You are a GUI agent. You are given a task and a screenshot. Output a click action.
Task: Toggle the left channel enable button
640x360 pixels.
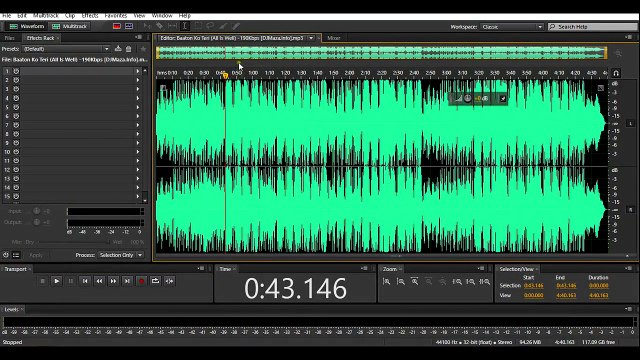pos(631,123)
